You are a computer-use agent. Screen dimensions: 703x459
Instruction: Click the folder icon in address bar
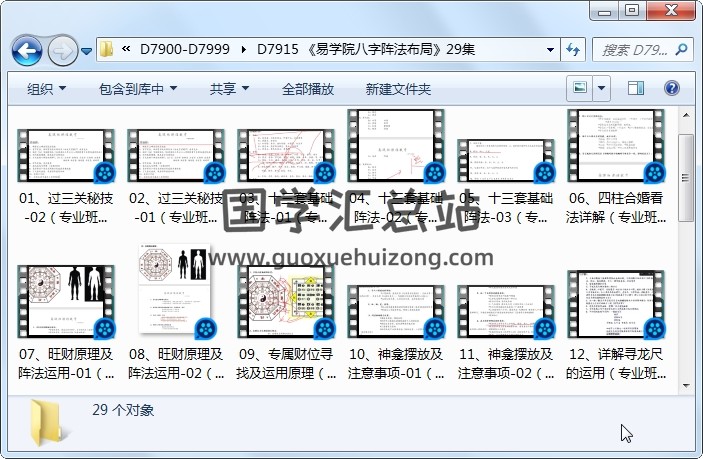point(106,49)
